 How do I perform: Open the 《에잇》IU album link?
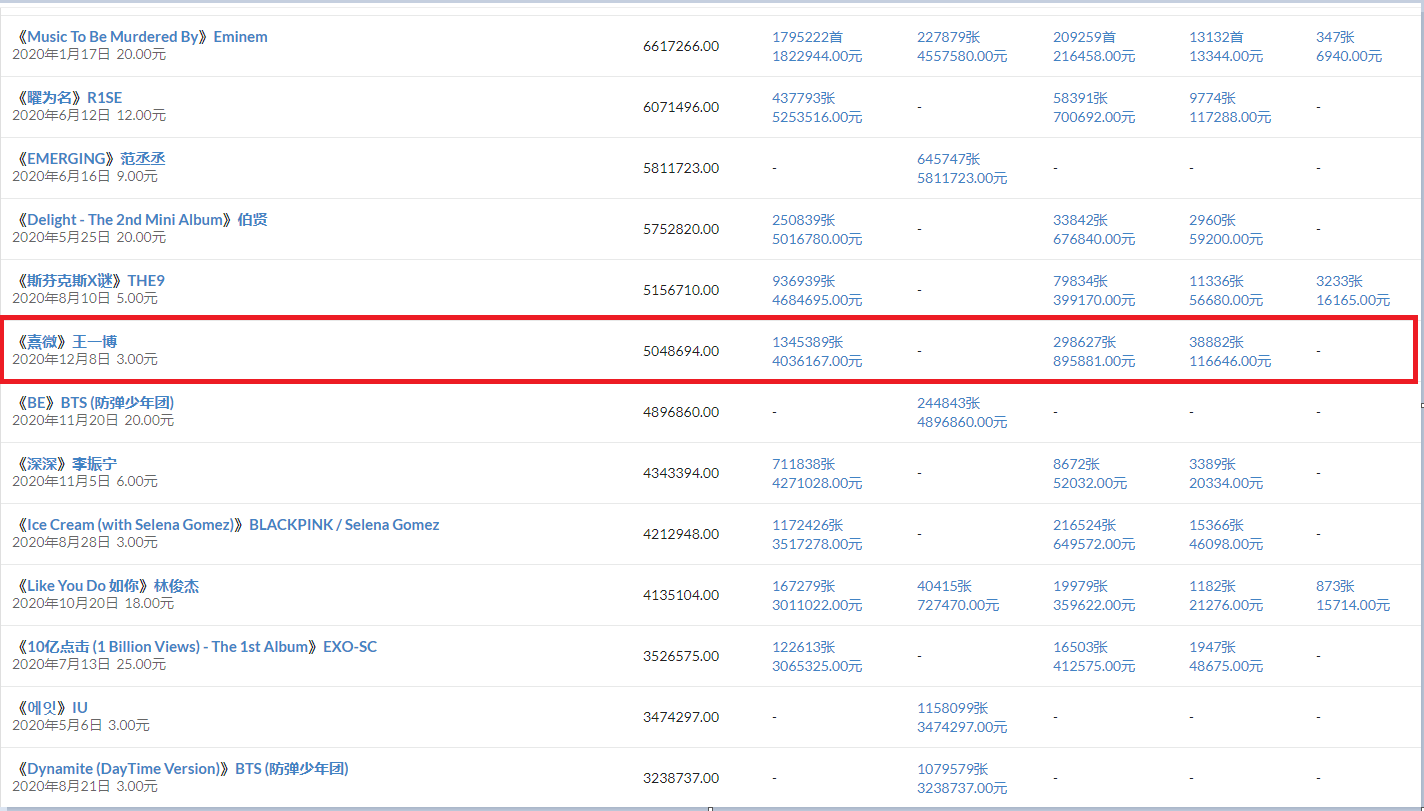53,708
